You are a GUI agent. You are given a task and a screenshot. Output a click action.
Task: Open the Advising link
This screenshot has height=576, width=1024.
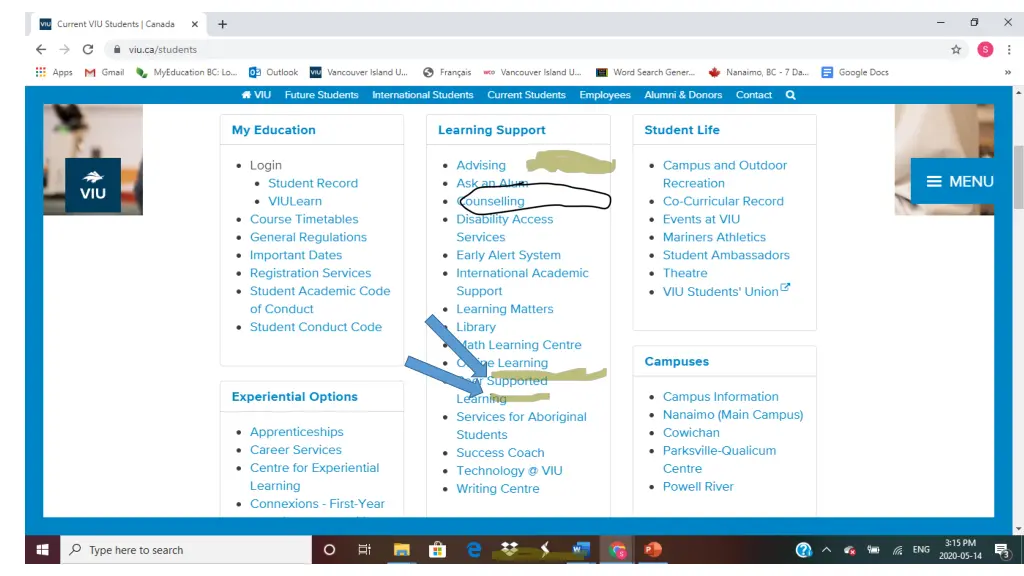[x=481, y=165]
